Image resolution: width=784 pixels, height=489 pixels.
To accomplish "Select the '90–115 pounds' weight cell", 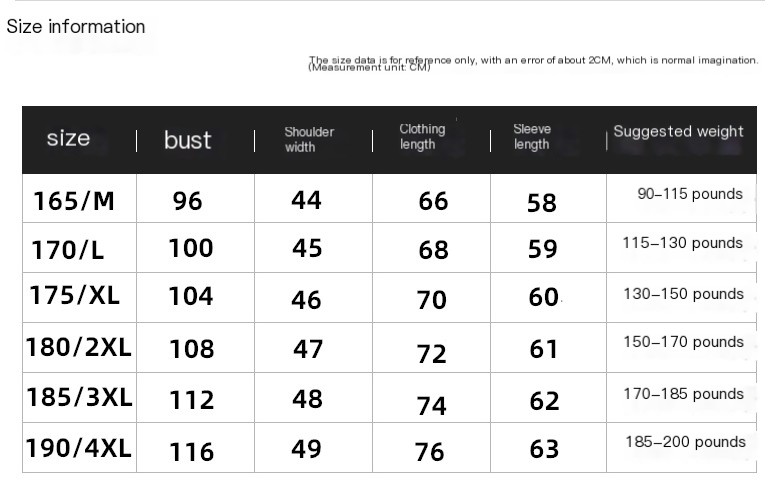I will tap(690, 194).
